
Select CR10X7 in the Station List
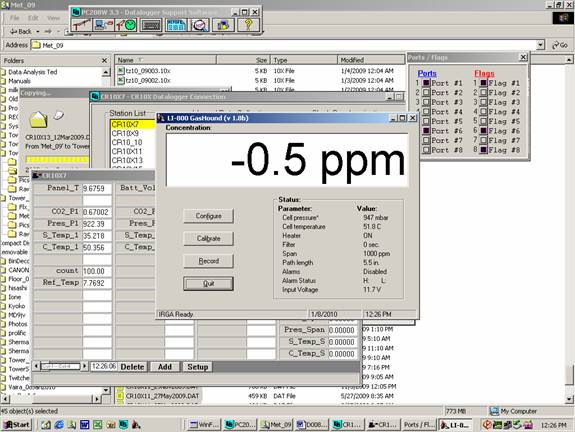pos(133,124)
